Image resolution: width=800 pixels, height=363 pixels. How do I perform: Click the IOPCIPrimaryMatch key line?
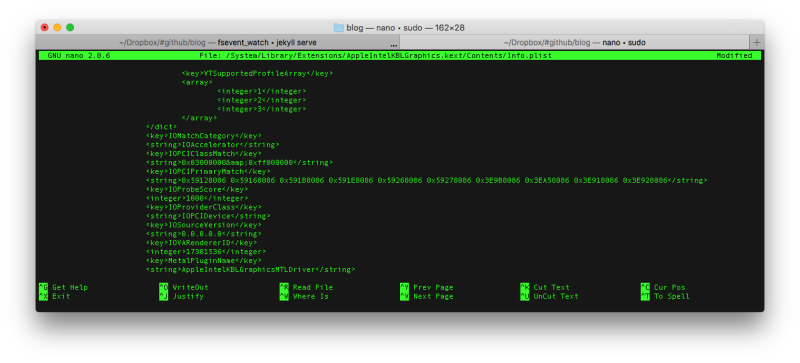(x=208, y=172)
